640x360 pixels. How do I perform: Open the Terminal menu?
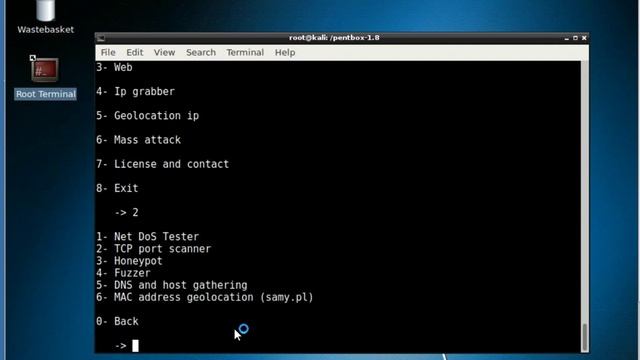tap(245, 53)
